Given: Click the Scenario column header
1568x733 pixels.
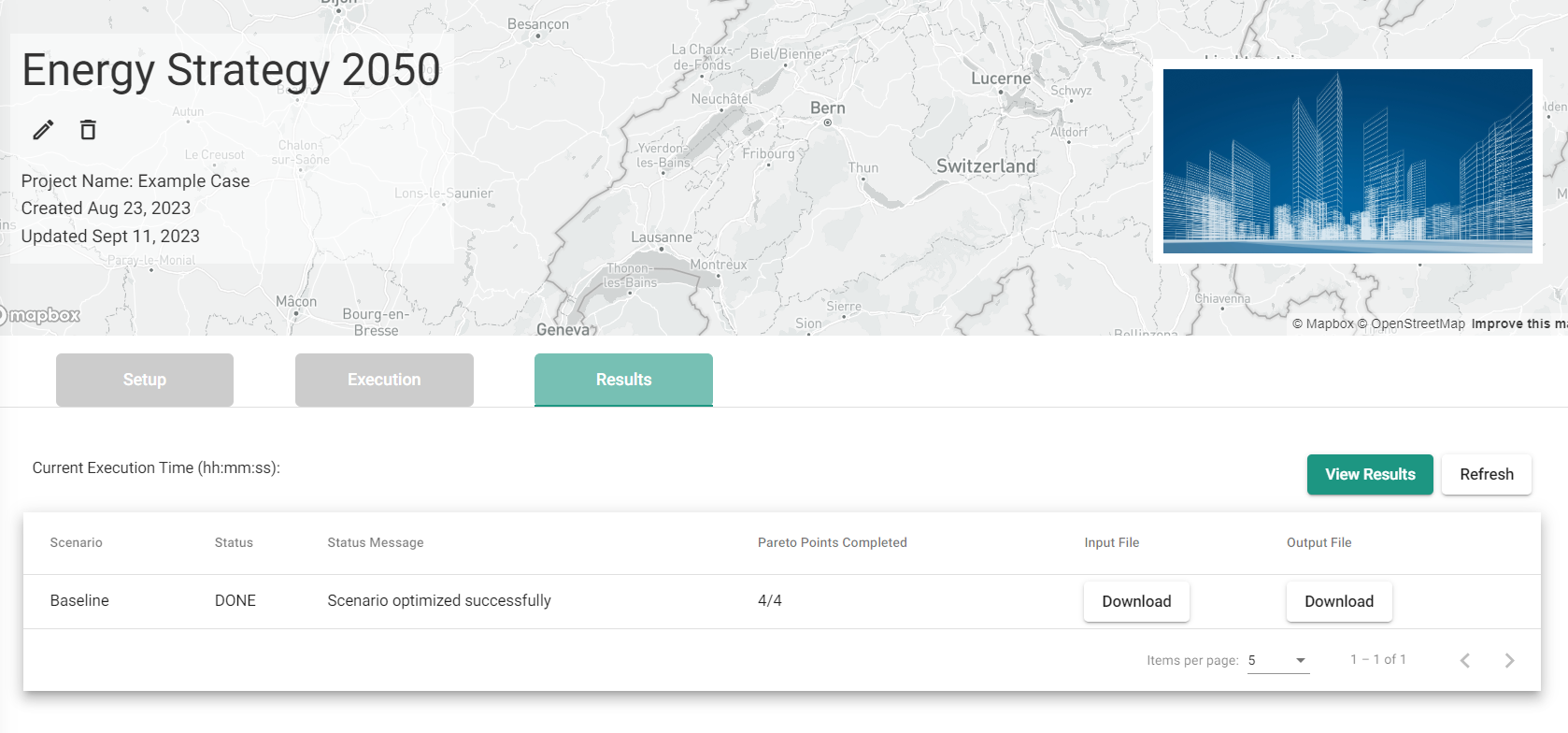Looking at the screenshot, I should [77, 542].
